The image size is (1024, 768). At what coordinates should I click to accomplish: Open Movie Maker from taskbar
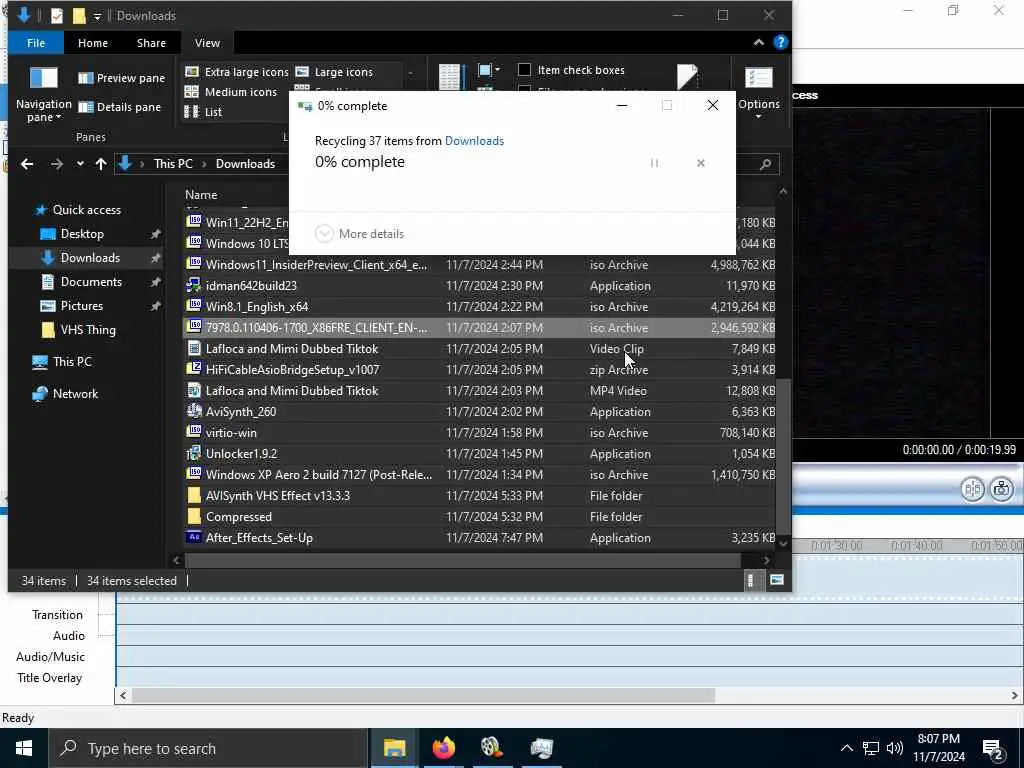(492, 748)
